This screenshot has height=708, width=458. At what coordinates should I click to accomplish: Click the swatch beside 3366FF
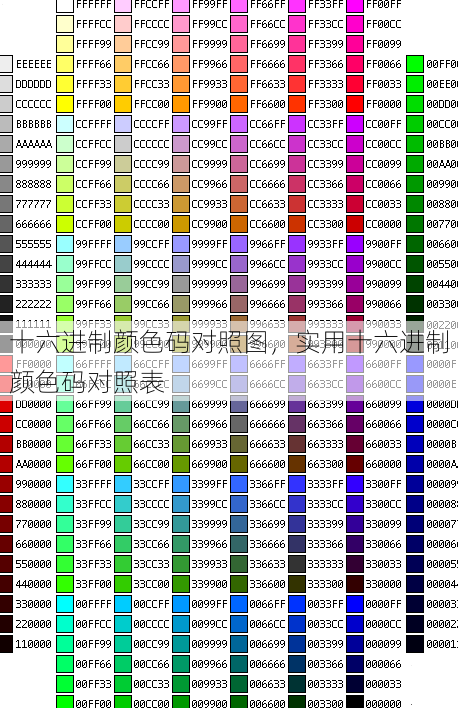[239, 484]
